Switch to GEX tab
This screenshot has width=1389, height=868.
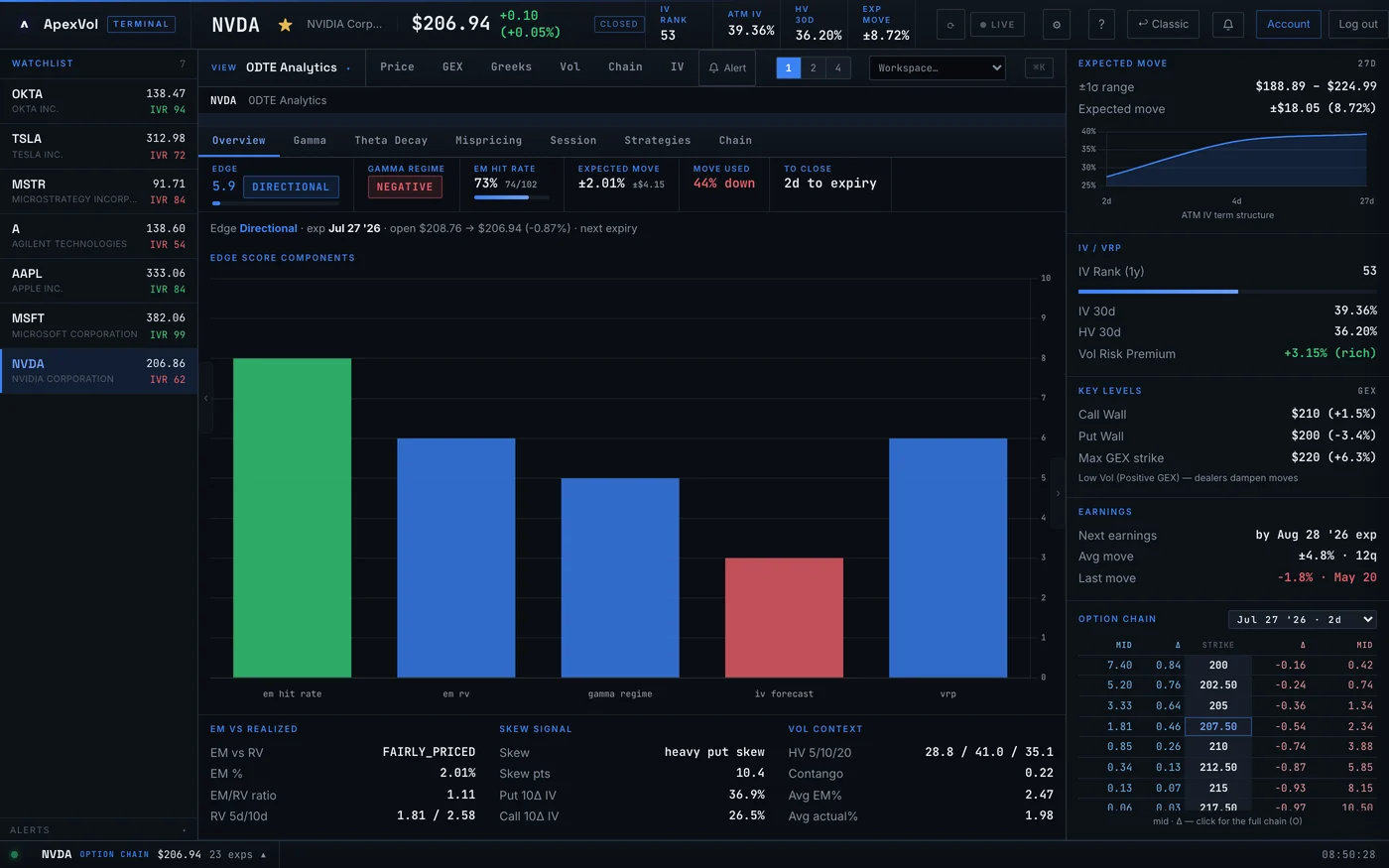point(452,66)
